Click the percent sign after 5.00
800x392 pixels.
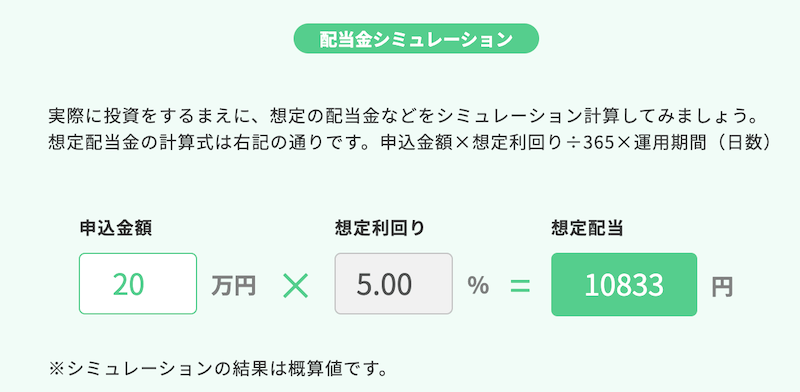[478, 286]
